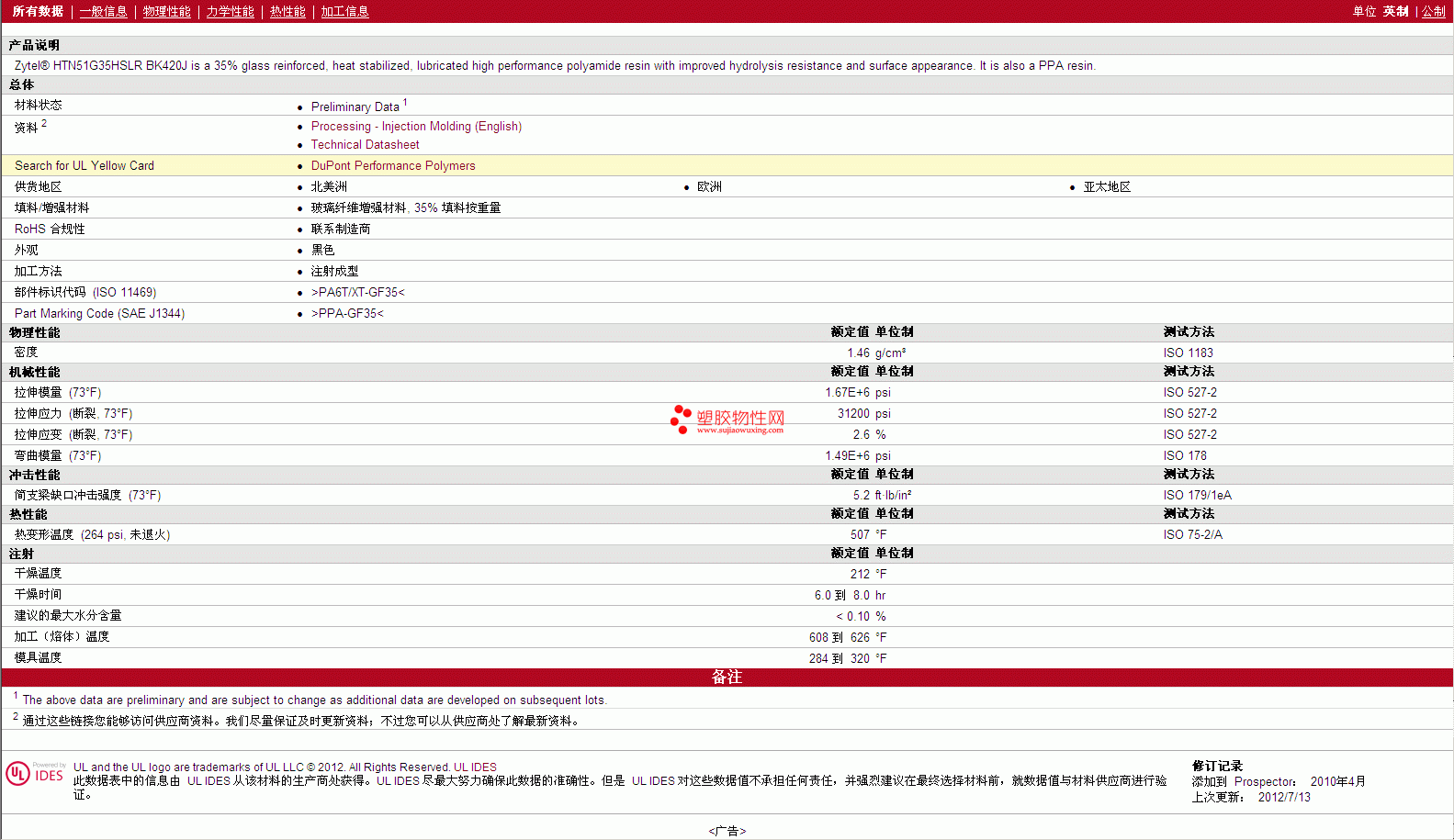Click the impact strength value 5.2

pos(862,496)
